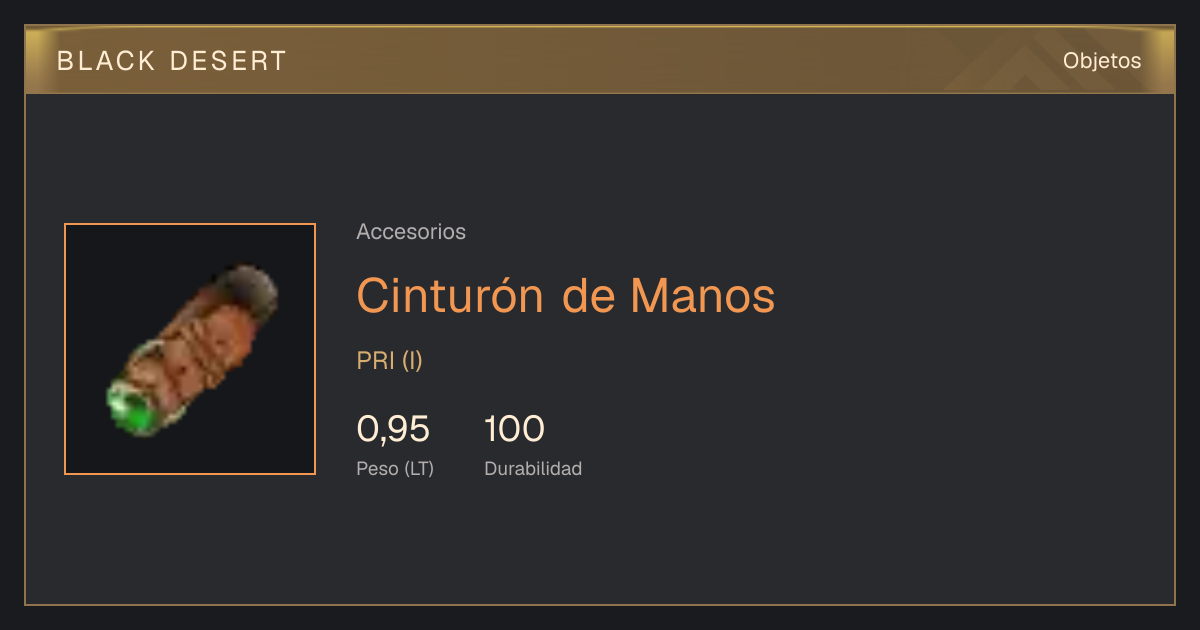Viewport: 1200px width, 630px height.
Task: Select the word DESERT in the header
Action: (x=229, y=61)
